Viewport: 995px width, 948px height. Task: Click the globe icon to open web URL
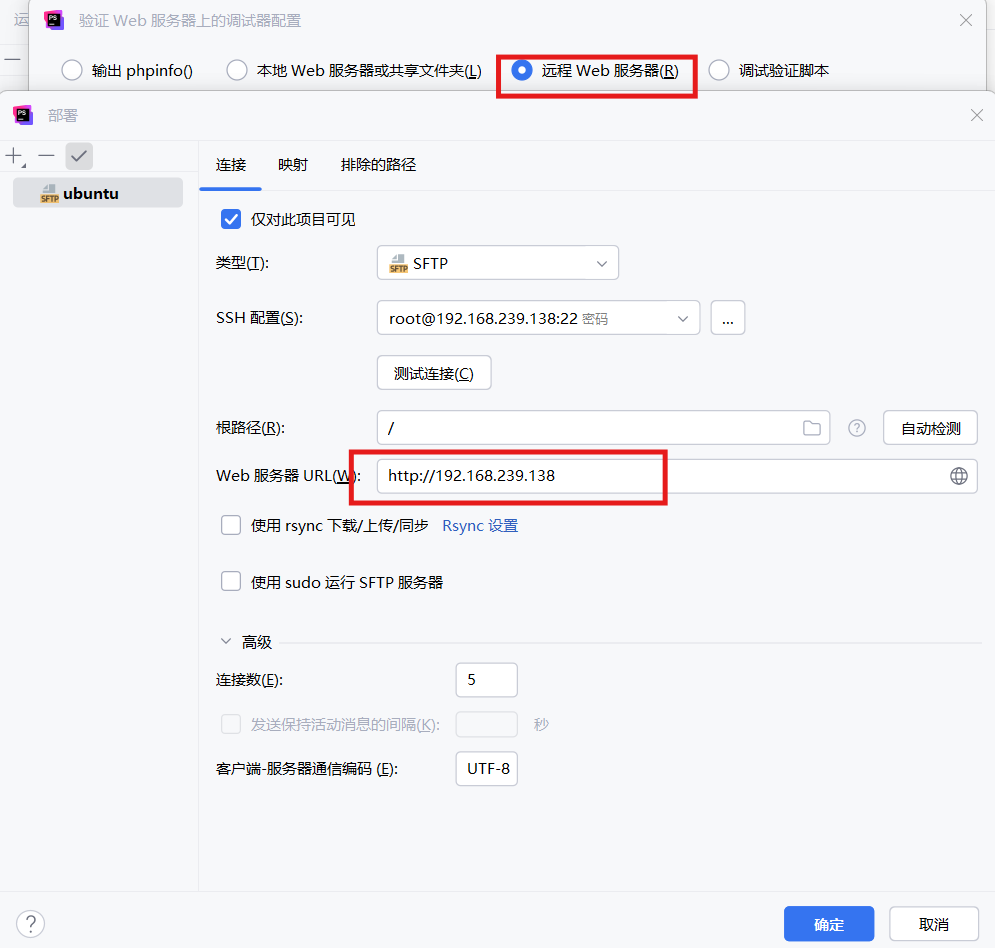coord(958,476)
